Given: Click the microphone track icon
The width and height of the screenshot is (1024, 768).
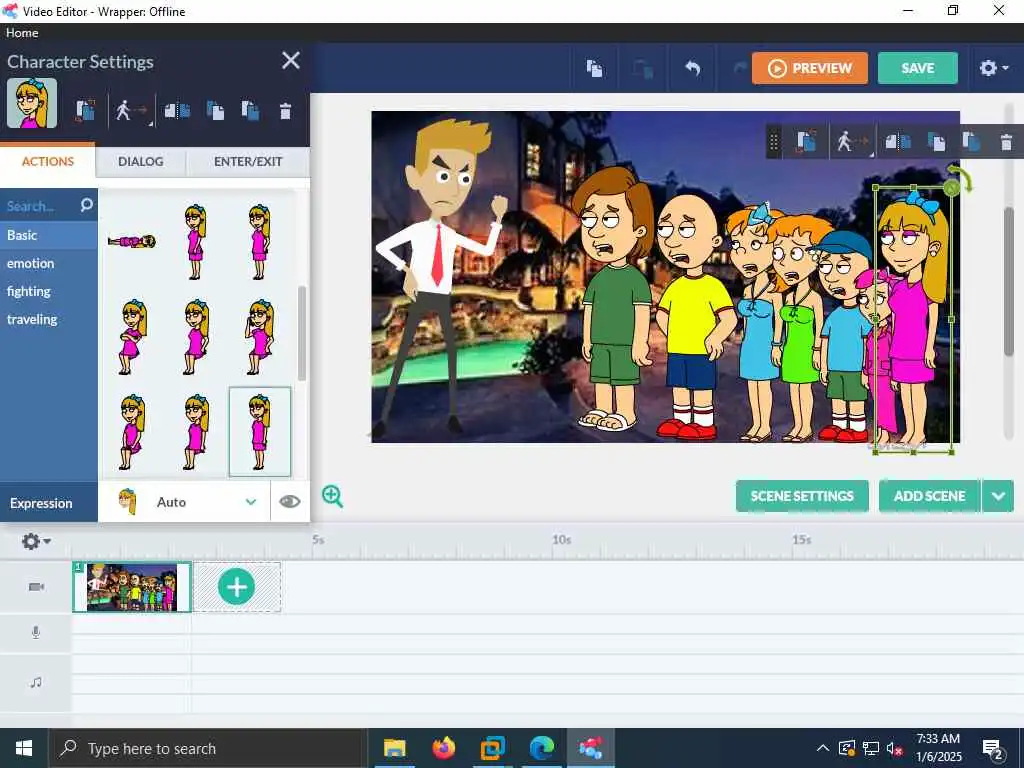Looking at the screenshot, I should (36, 632).
